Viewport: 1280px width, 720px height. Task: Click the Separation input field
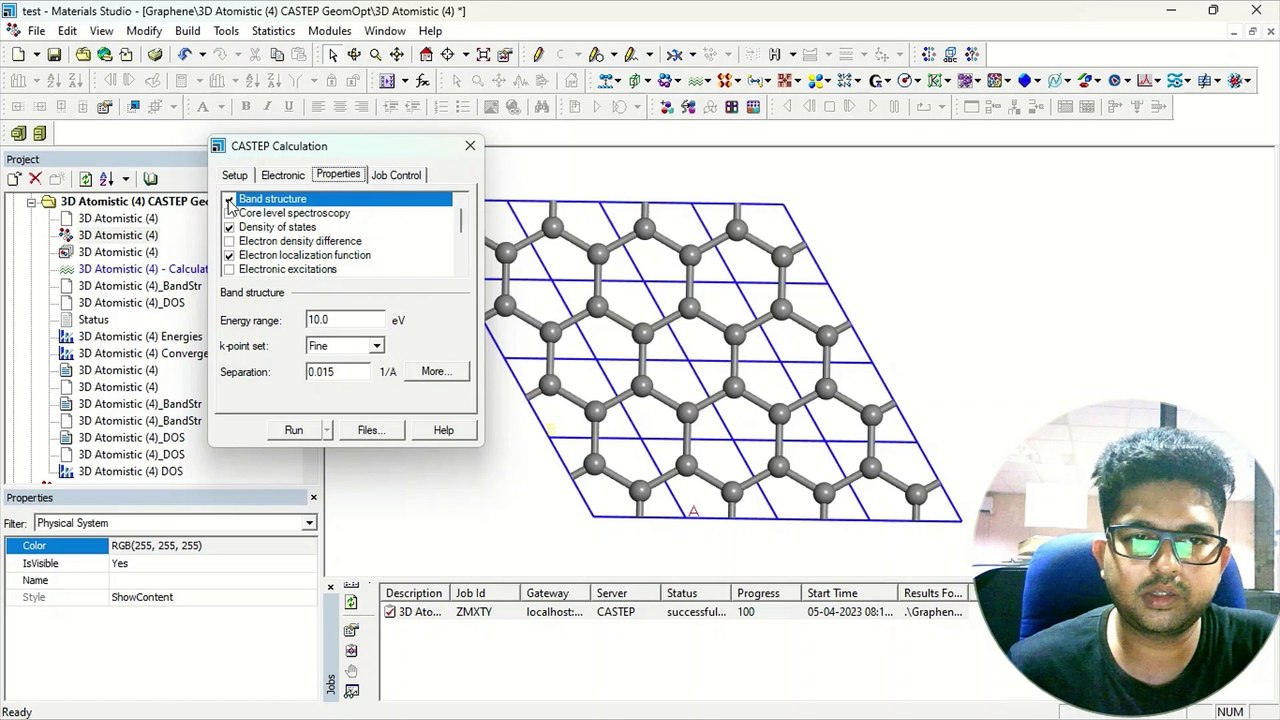click(x=338, y=372)
